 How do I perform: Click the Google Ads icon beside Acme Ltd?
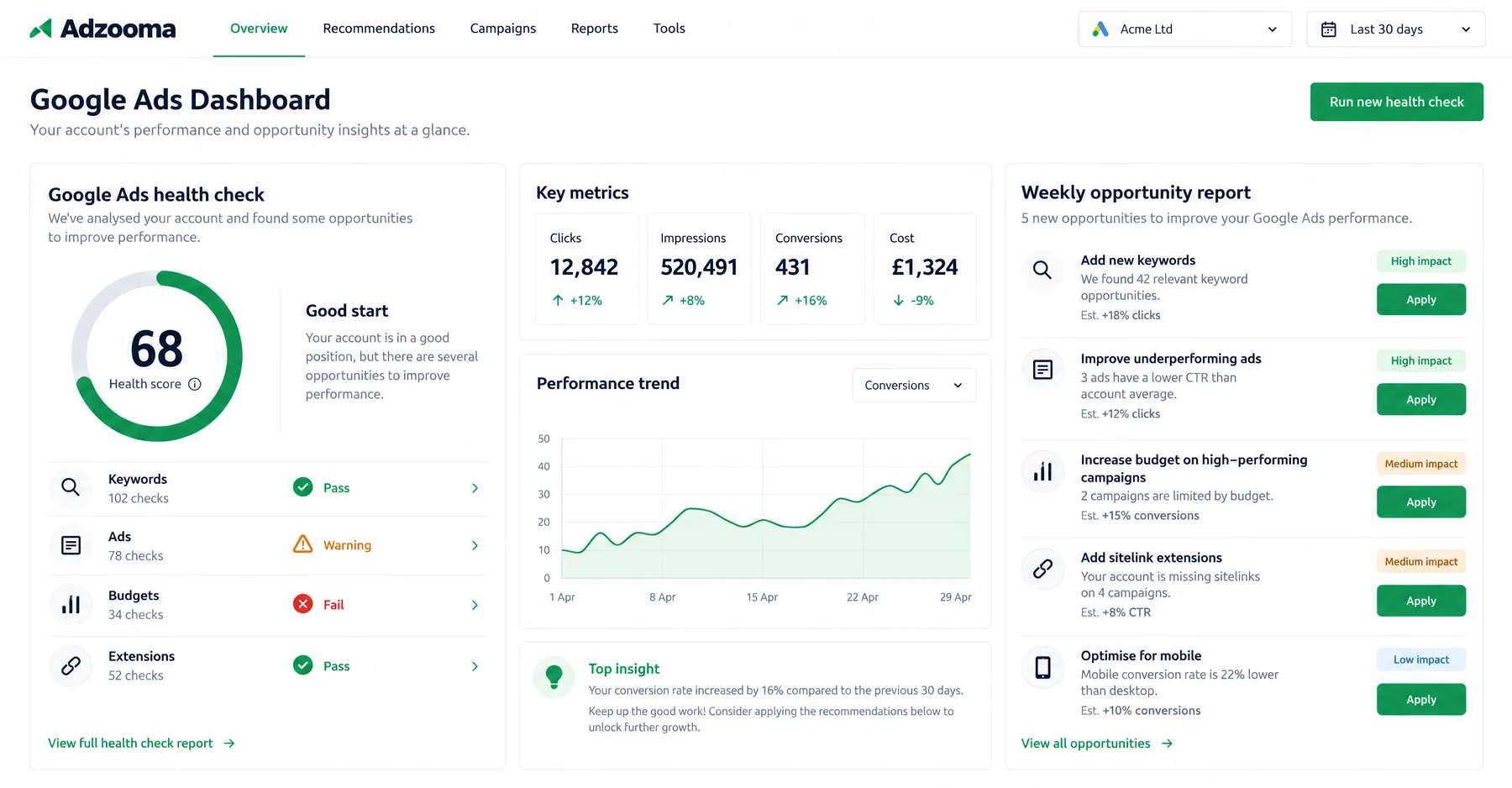click(x=1100, y=29)
